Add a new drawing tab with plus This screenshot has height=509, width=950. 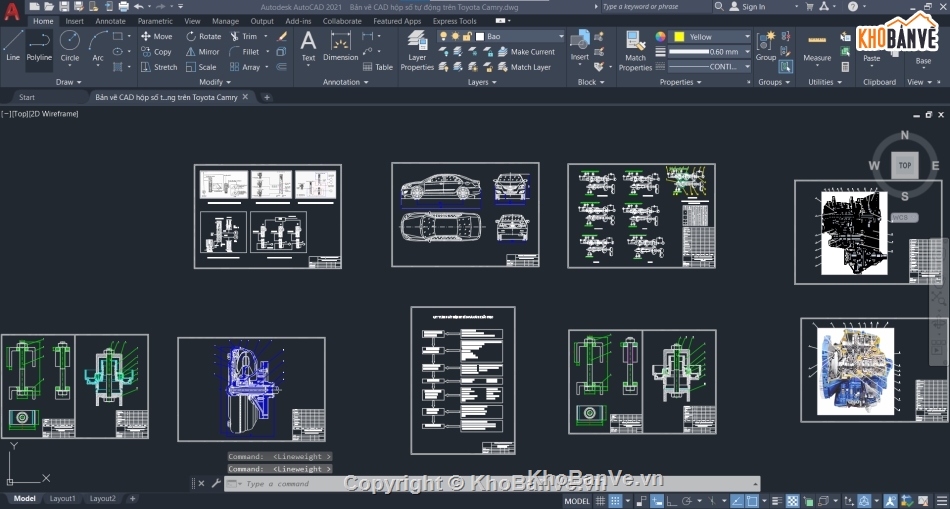pyautogui.click(x=267, y=97)
